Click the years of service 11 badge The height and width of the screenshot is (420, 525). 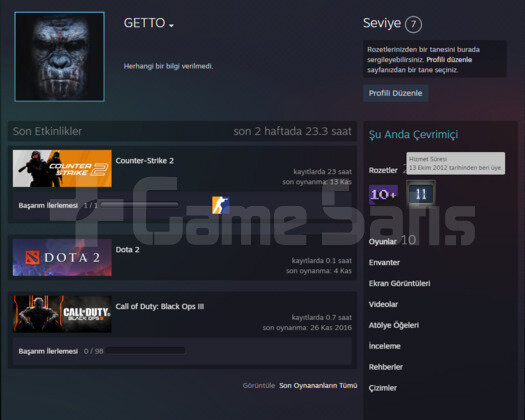(421, 194)
